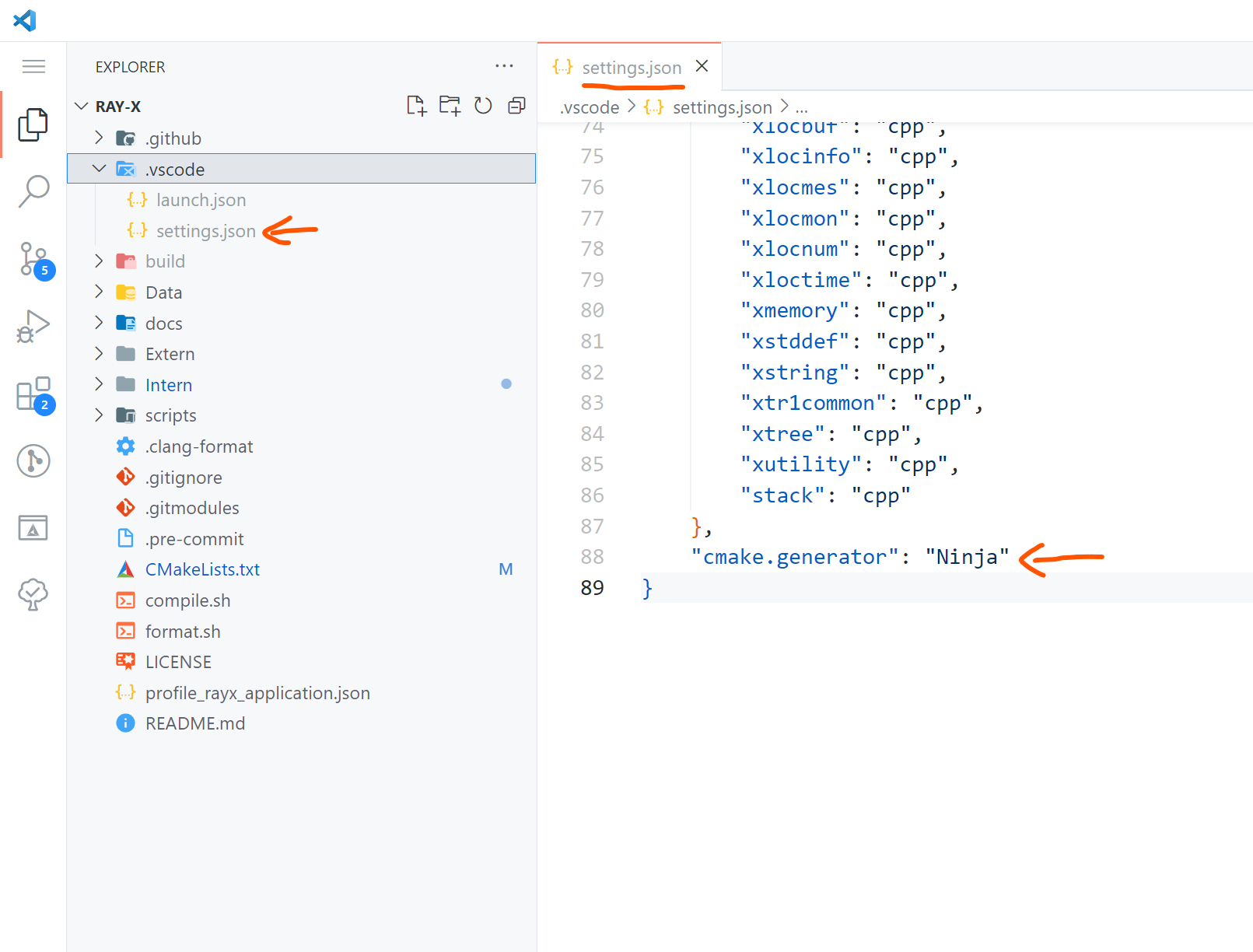This screenshot has height=952, width=1253.
Task: Open CMakeLists.txt file
Action: pos(202,569)
